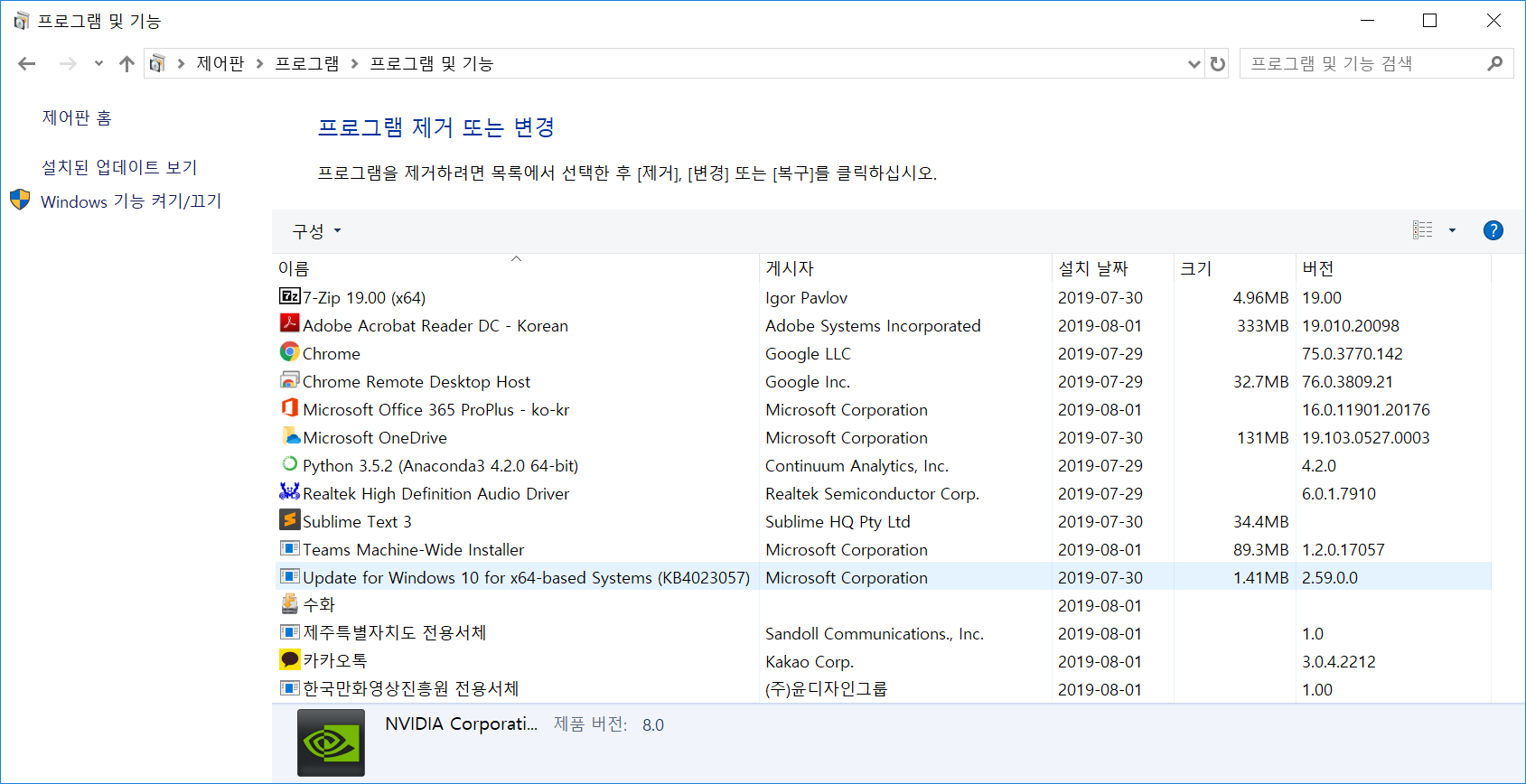Select Sublime Text 3 name text
The height and width of the screenshot is (784, 1526).
(357, 521)
